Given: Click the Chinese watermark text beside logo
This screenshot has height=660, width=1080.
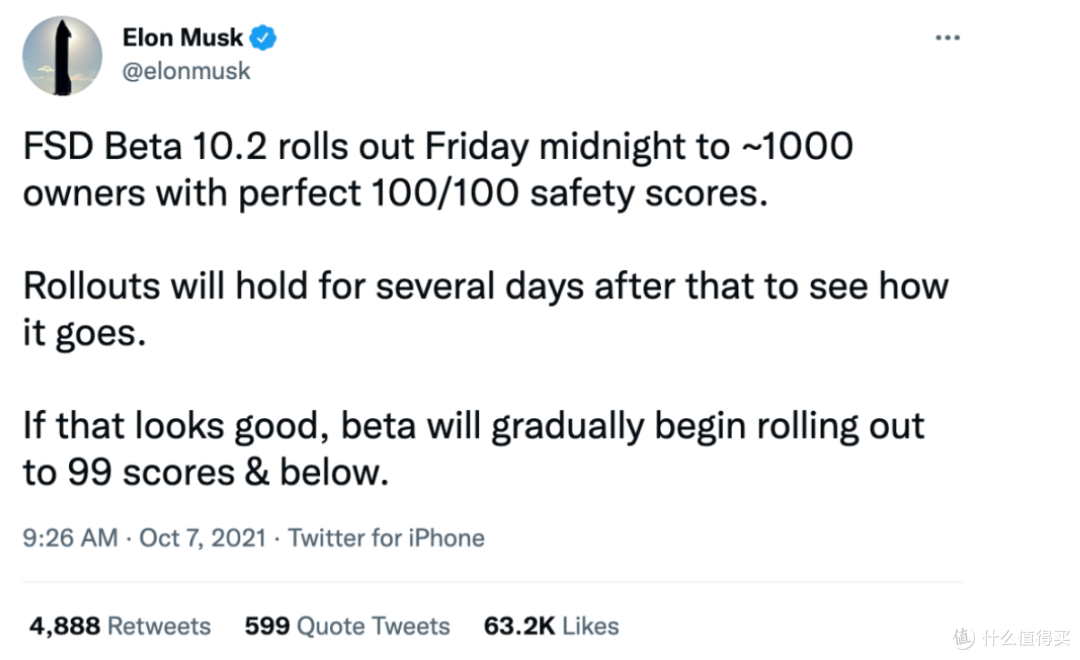Looking at the screenshot, I should (x=1026, y=638).
